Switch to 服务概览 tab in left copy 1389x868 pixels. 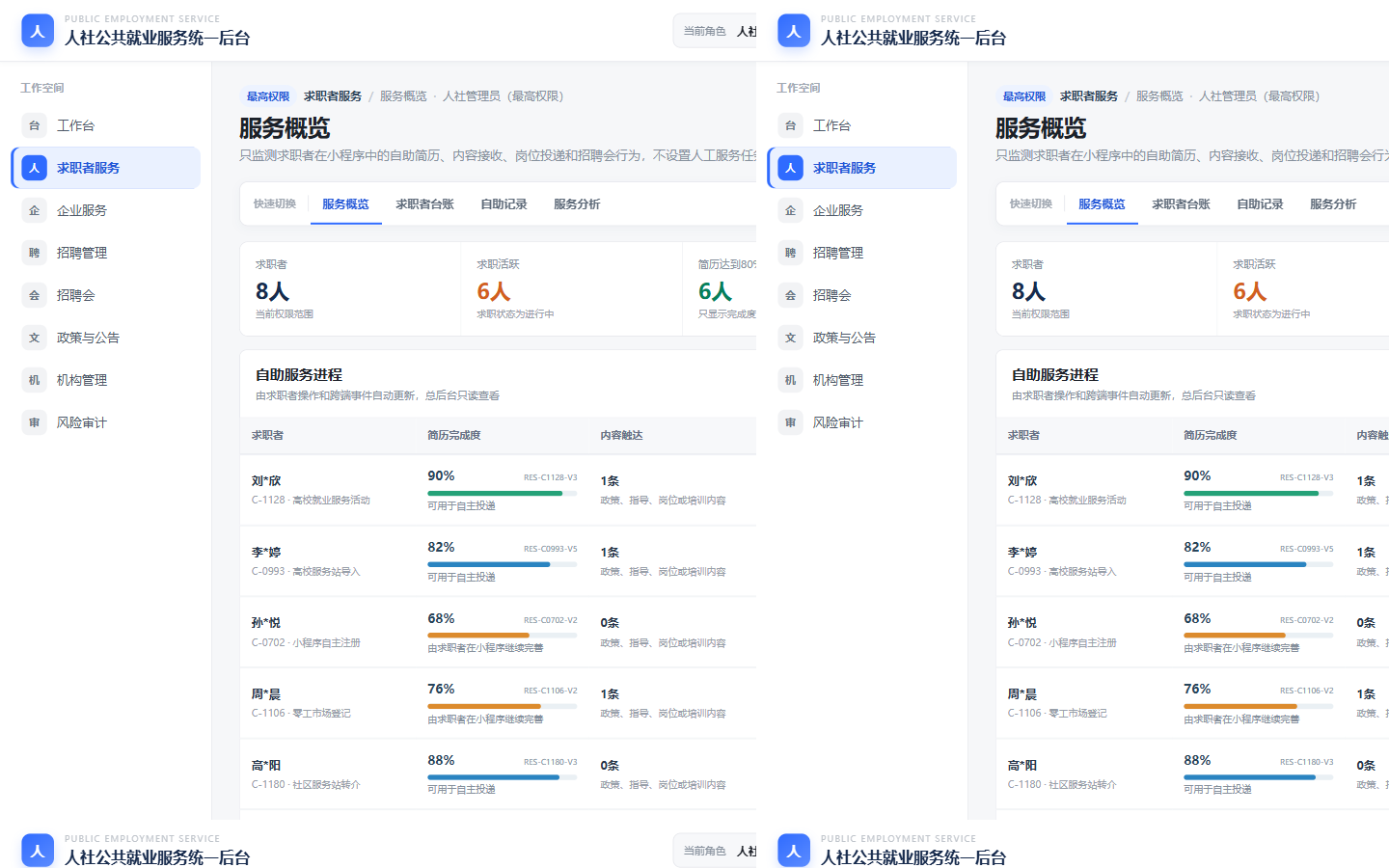tap(345, 204)
